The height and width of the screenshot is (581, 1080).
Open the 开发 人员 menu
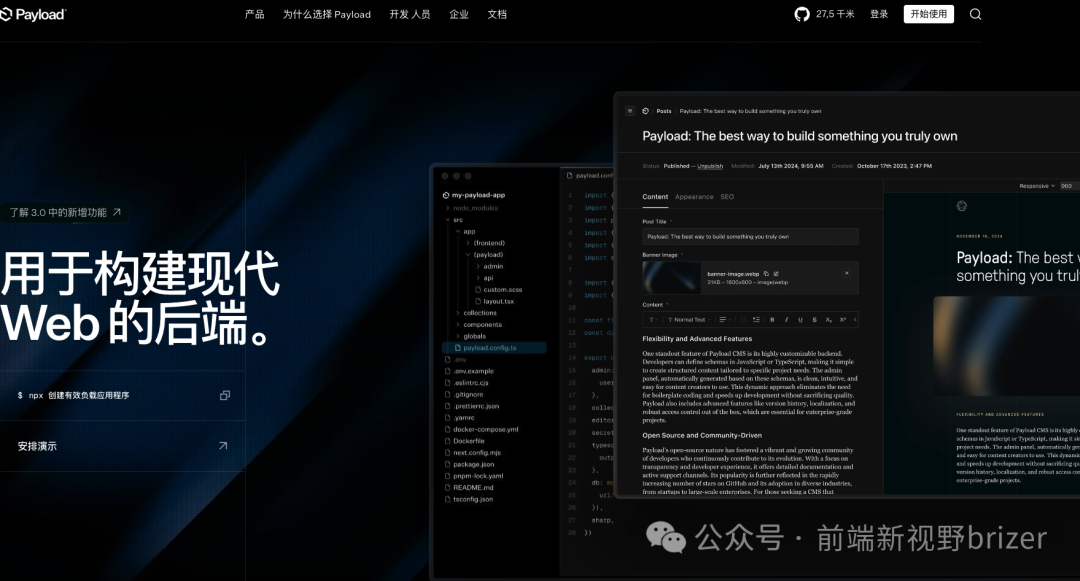click(410, 14)
